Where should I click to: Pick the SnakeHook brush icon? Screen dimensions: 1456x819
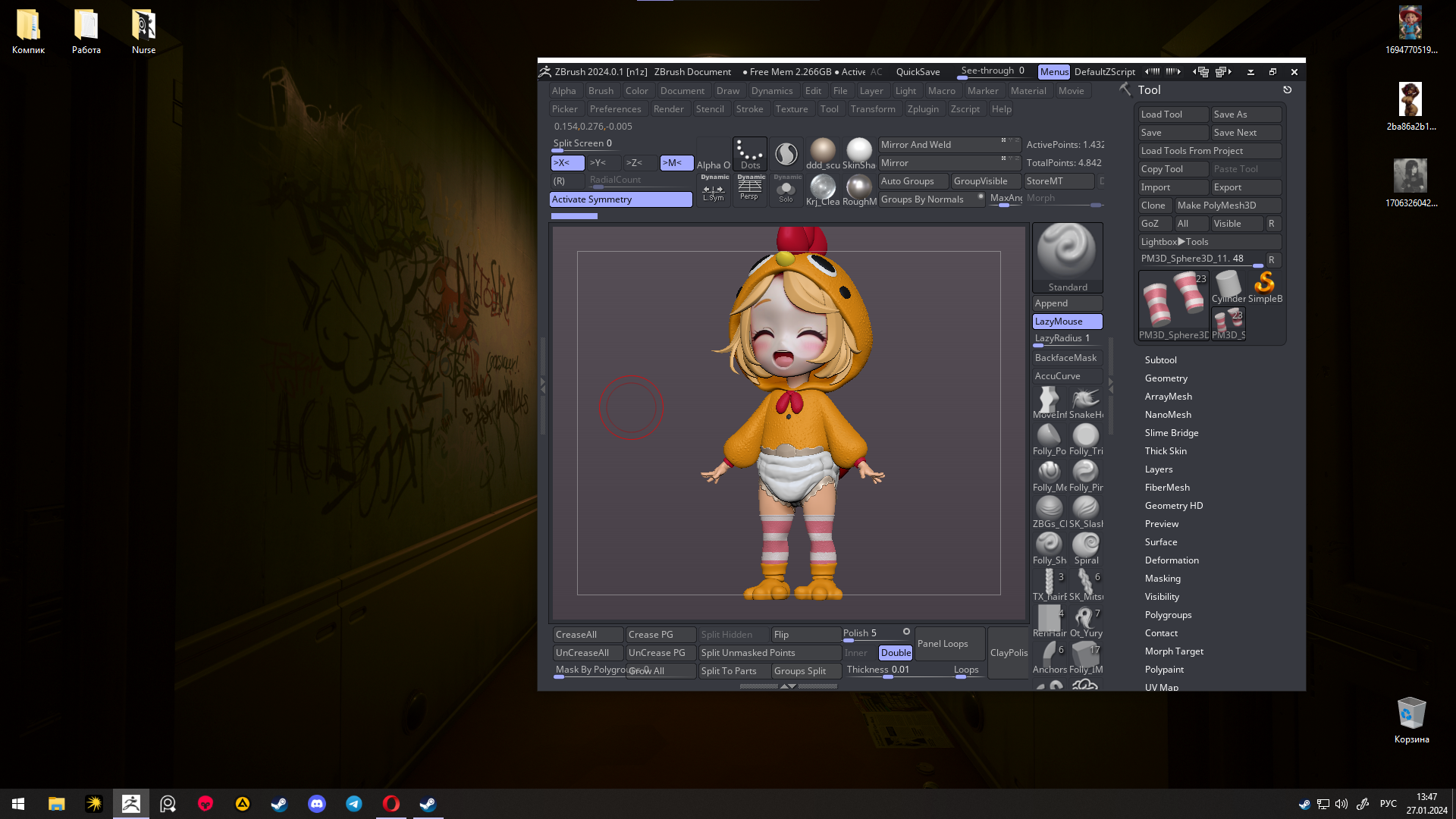[1086, 402]
